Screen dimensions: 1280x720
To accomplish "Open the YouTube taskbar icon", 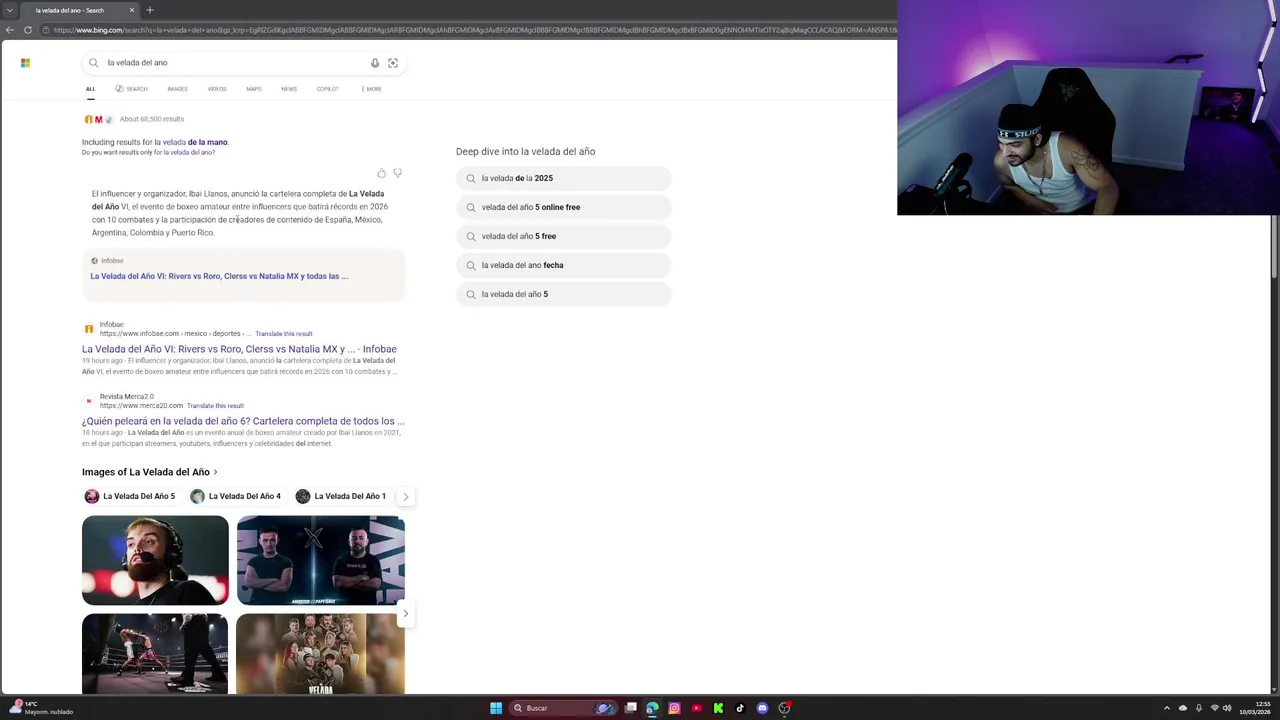I will point(696,708).
